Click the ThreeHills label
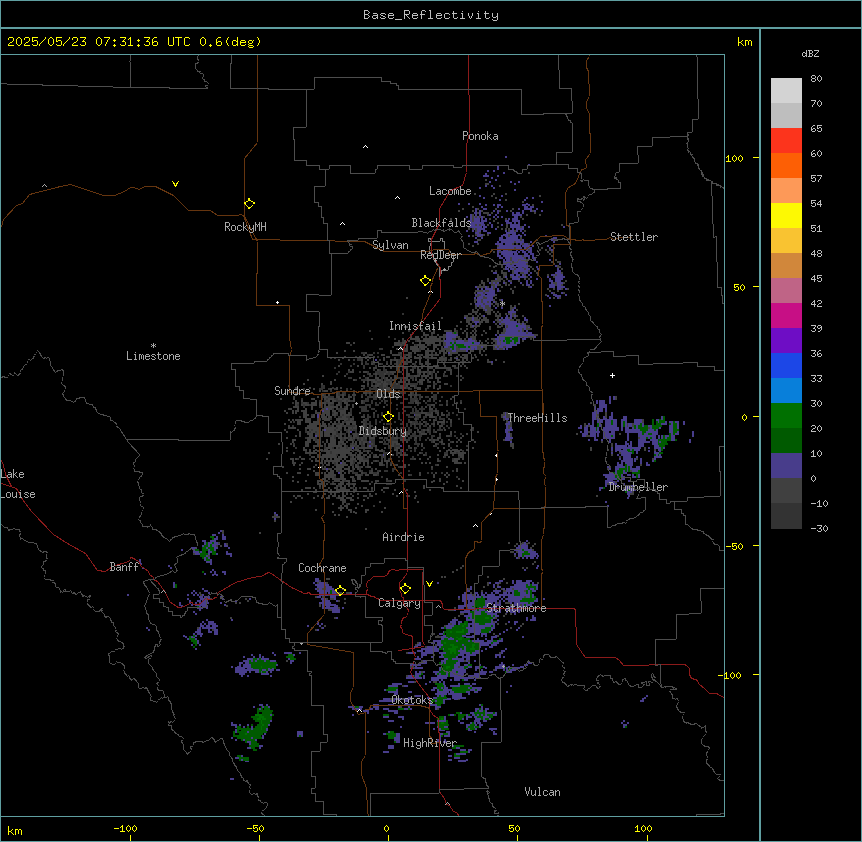This screenshot has height=842, width=862. (x=537, y=418)
